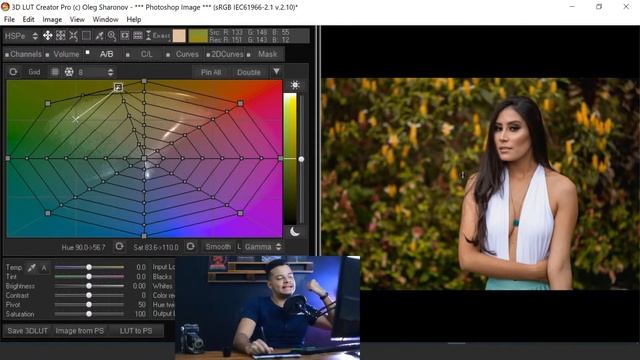Select the grid scale tool next to move tool
640x360 pixels.
pos(60,36)
